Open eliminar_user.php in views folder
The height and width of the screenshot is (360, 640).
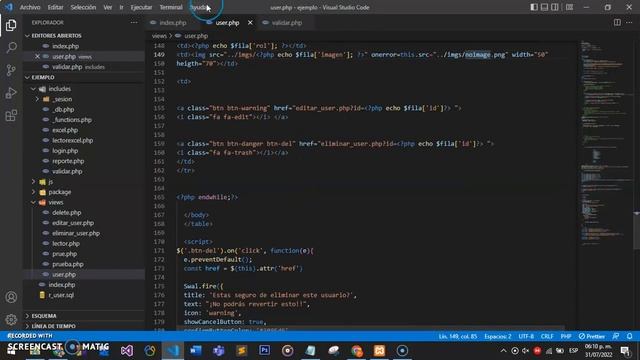[x=76, y=233]
